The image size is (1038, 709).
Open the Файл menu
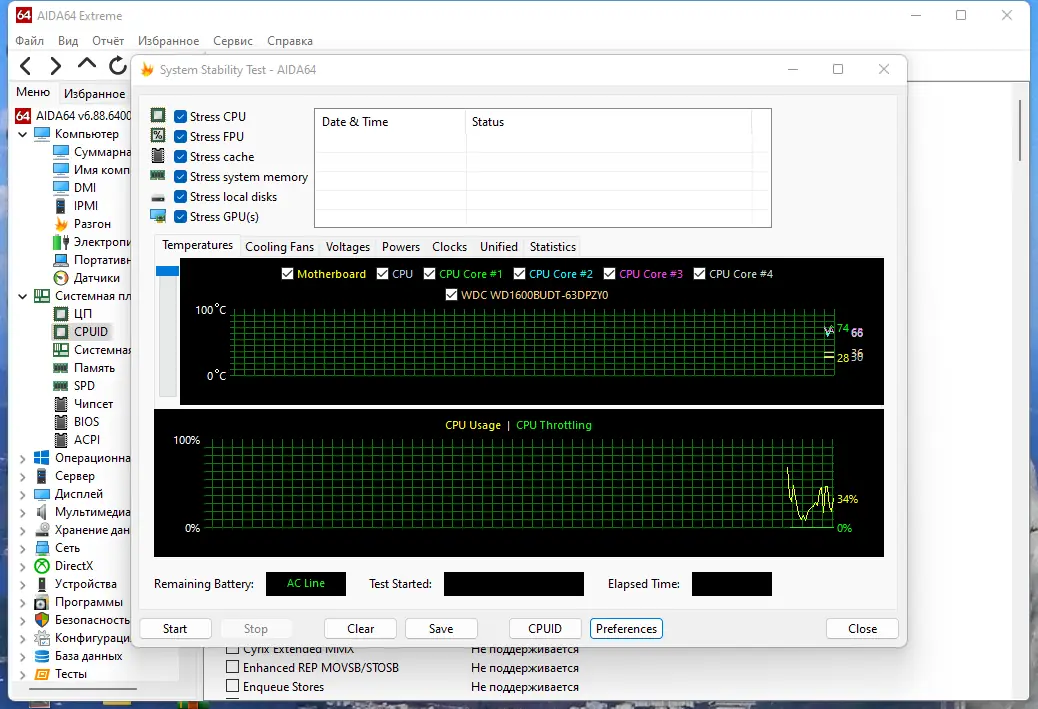click(30, 41)
